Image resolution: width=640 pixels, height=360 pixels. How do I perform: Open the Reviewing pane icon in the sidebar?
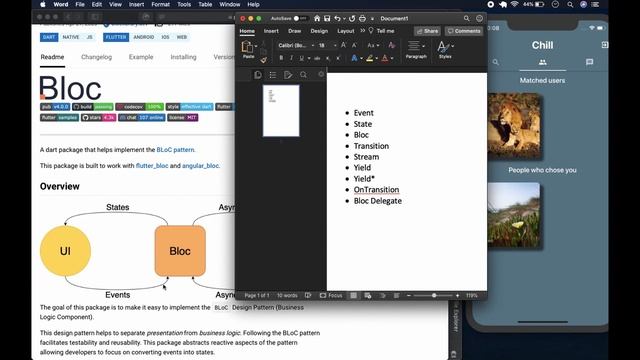click(x=288, y=75)
